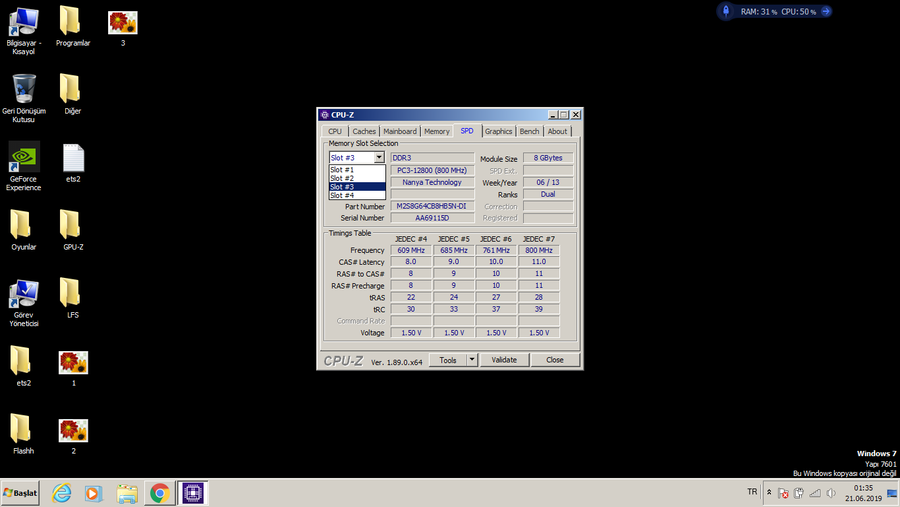Click the Serial Number field AA69115D
The width and height of the screenshot is (900, 507).
coord(432,218)
